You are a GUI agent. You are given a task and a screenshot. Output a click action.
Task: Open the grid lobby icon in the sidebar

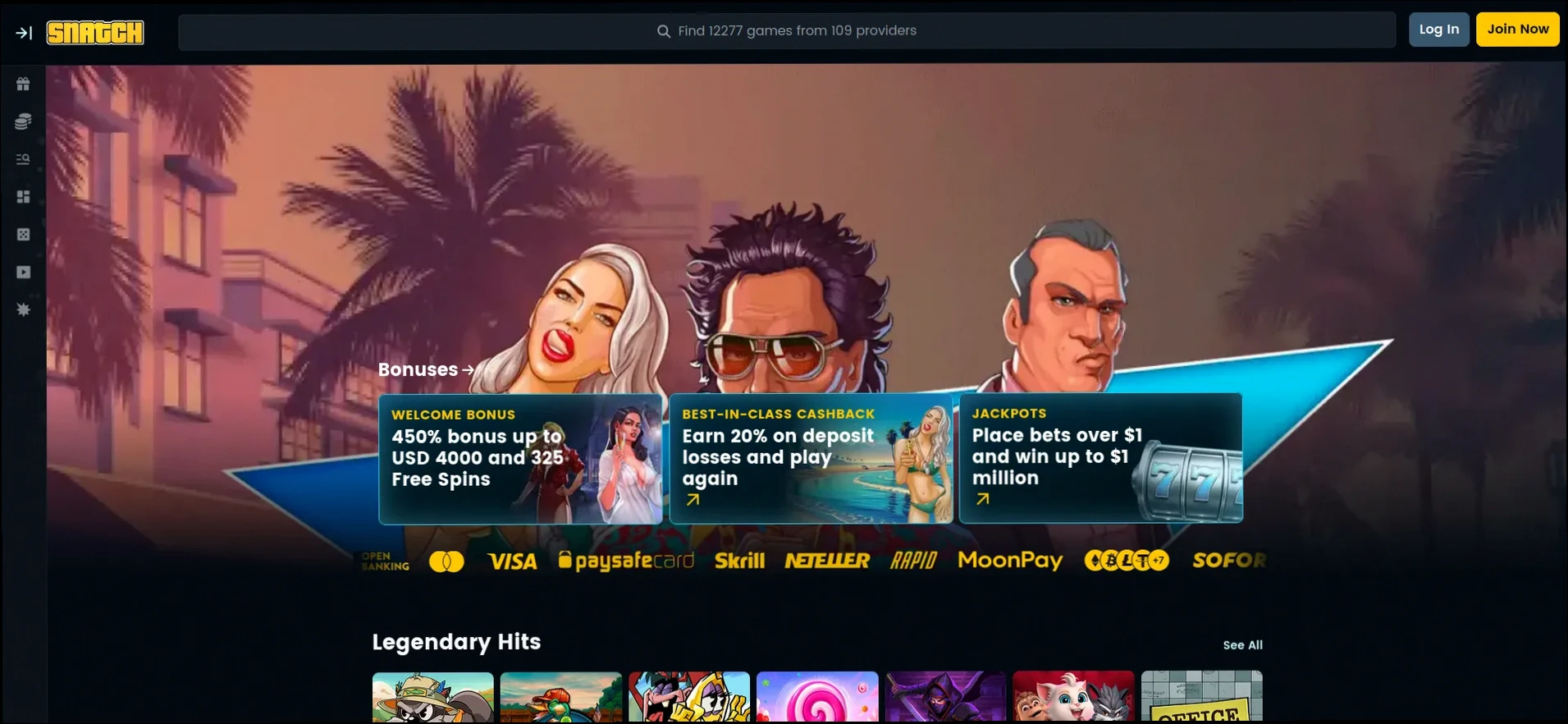(23, 197)
